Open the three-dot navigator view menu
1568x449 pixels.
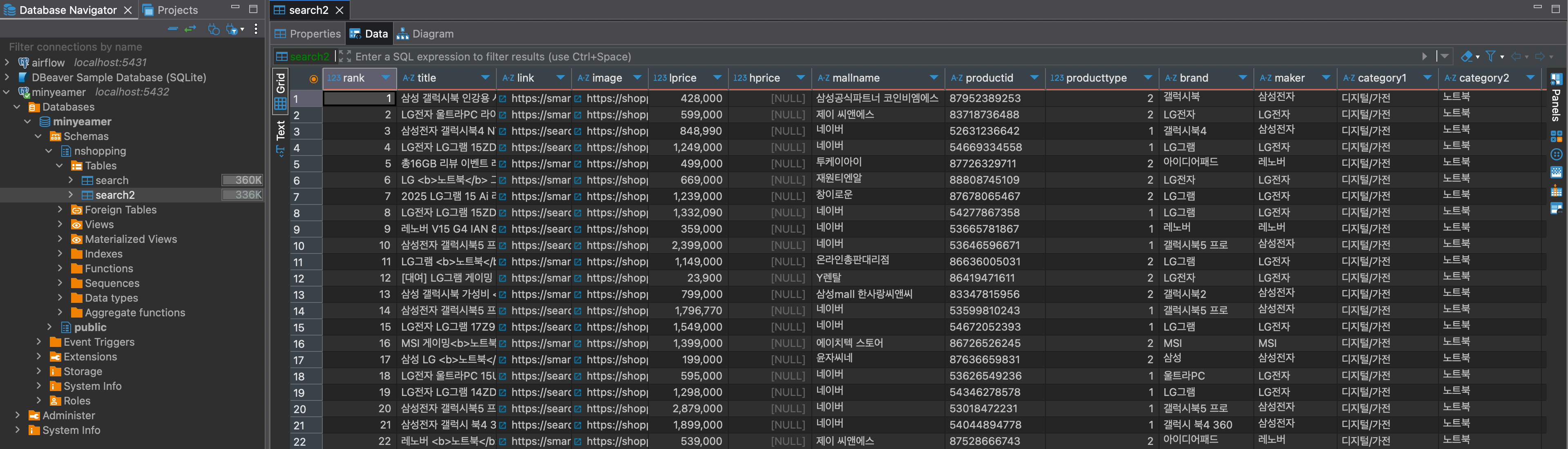[256, 29]
